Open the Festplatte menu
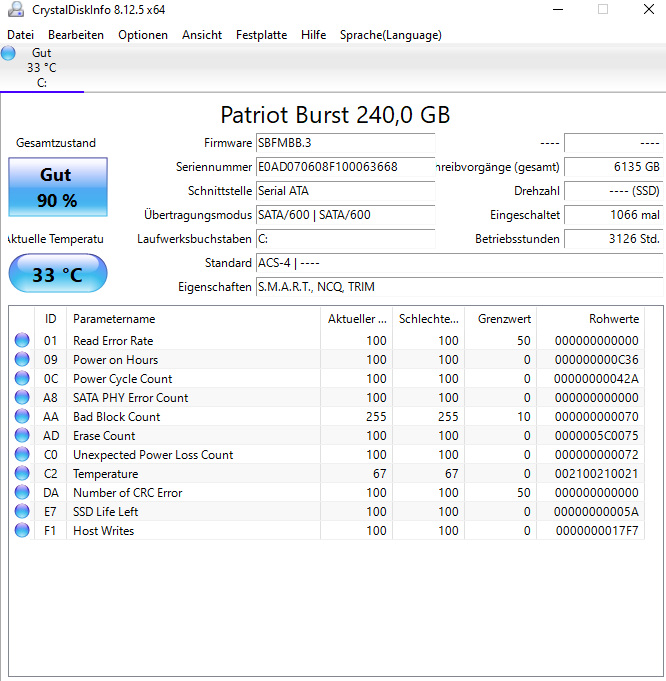 click(262, 35)
